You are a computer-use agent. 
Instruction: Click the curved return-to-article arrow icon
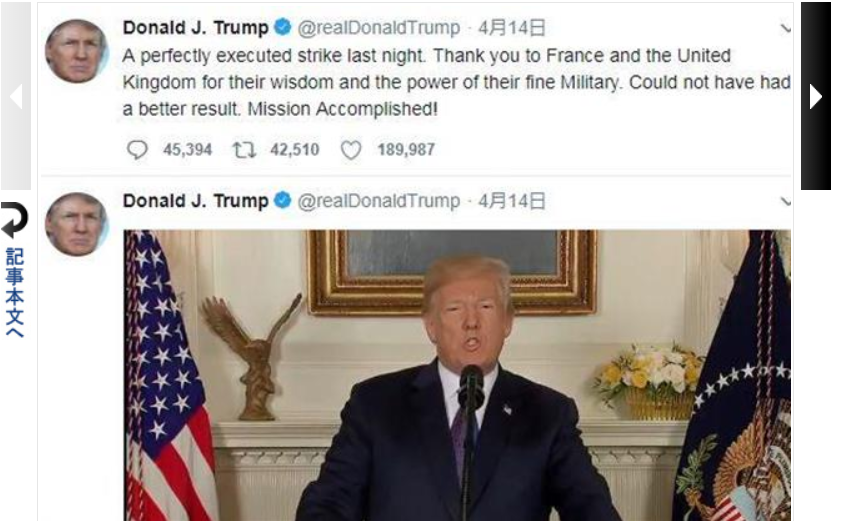[14, 220]
